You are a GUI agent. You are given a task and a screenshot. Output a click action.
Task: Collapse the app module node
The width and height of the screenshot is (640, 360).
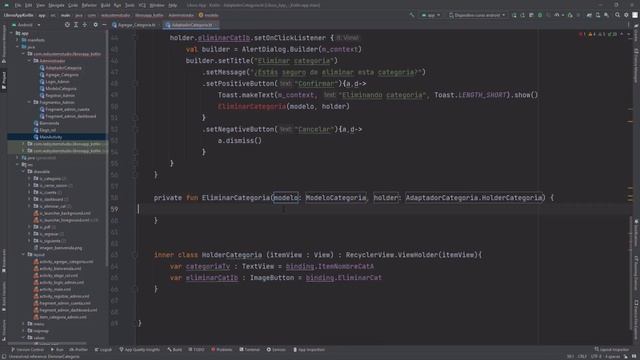click(x=12, y=33)
